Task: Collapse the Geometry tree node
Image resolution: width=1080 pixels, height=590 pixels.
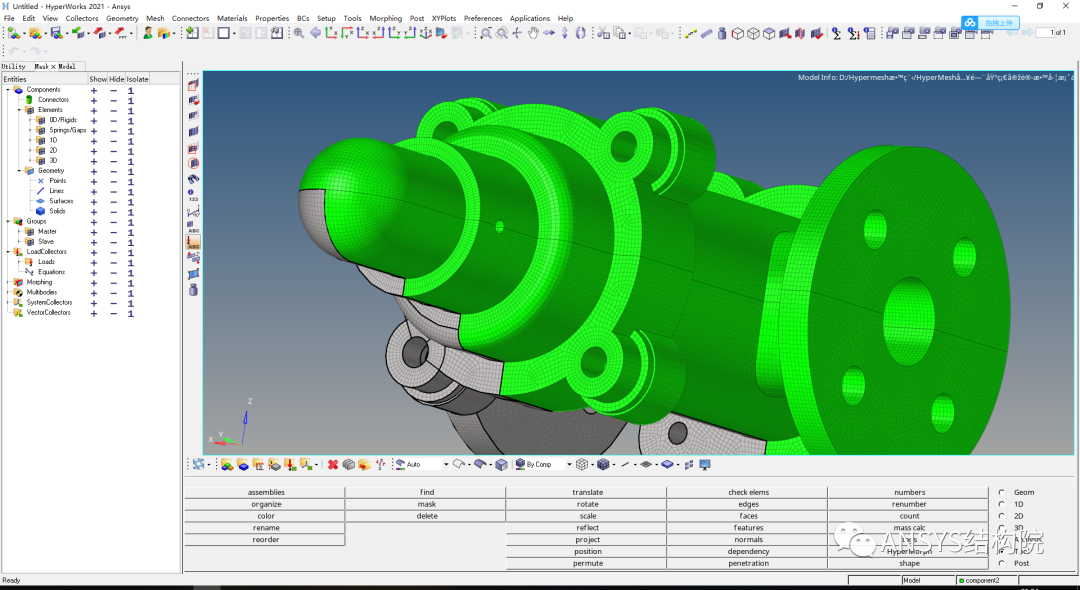Action: pos(19,171)
